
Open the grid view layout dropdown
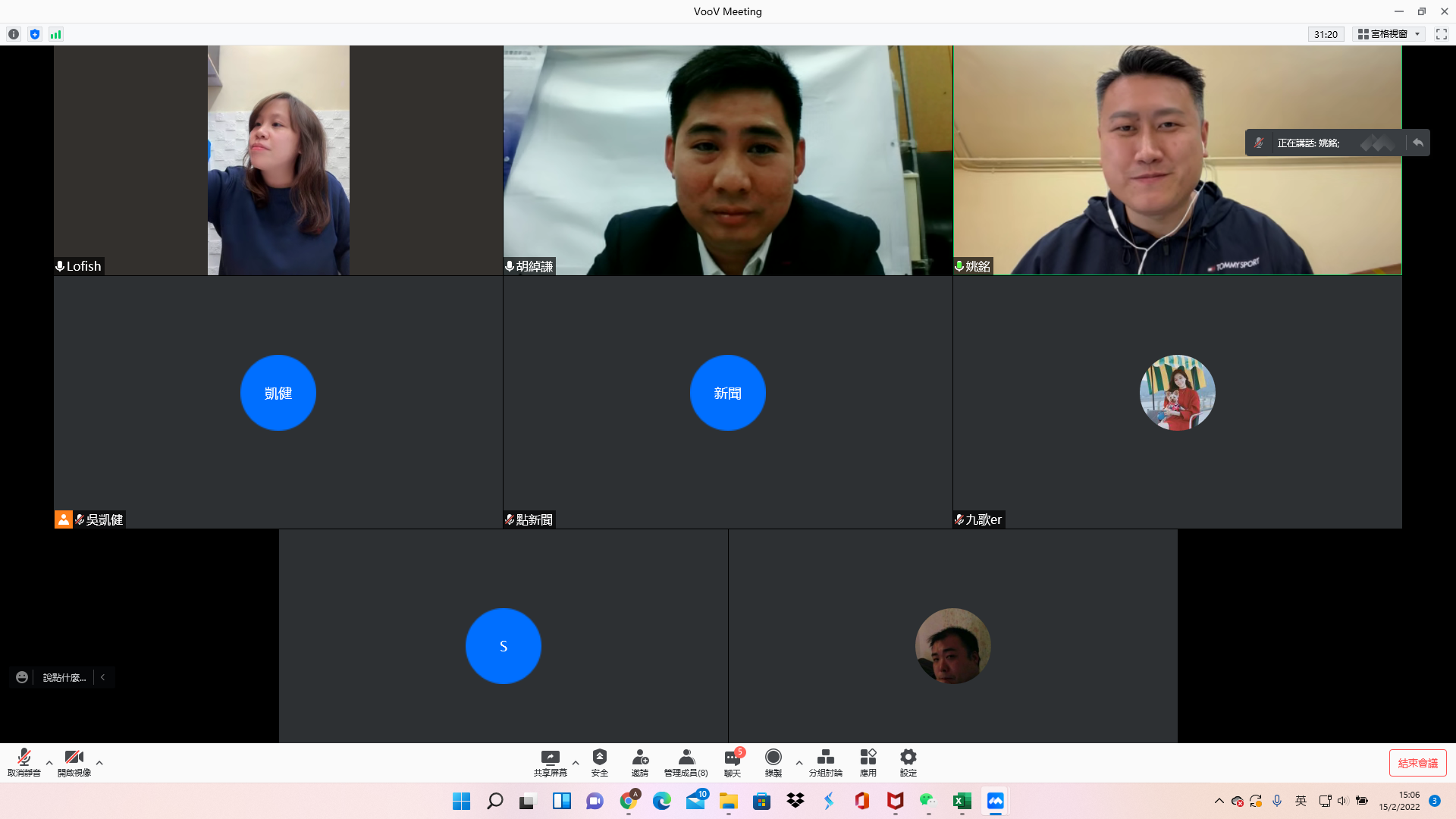coord(1389,34)
